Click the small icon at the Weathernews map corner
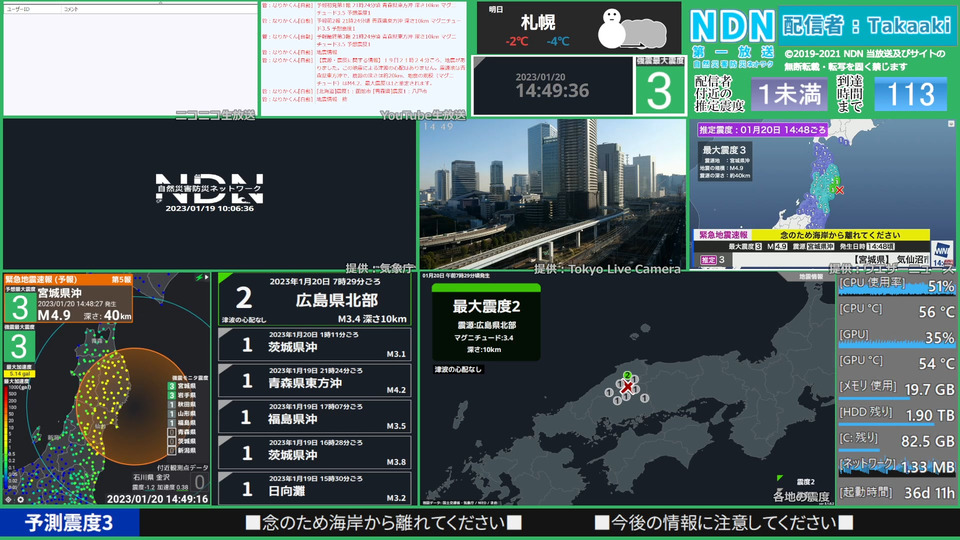 [x=951, y=124]
